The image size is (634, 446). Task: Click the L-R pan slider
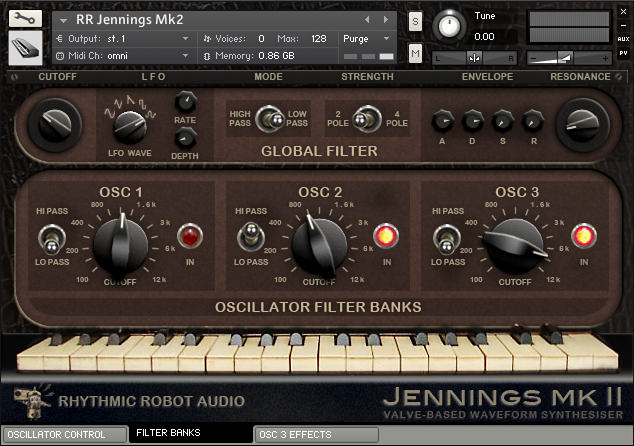[x=475, y=59]
